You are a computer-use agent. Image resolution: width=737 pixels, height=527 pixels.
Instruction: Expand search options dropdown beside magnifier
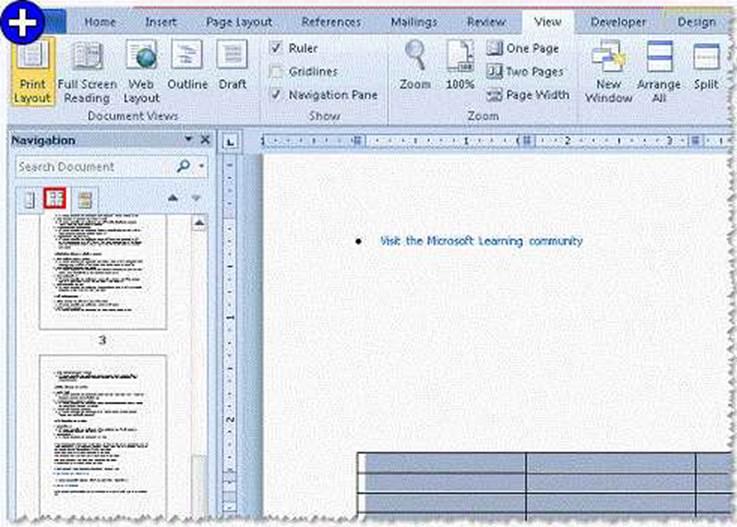coord(202,167)
